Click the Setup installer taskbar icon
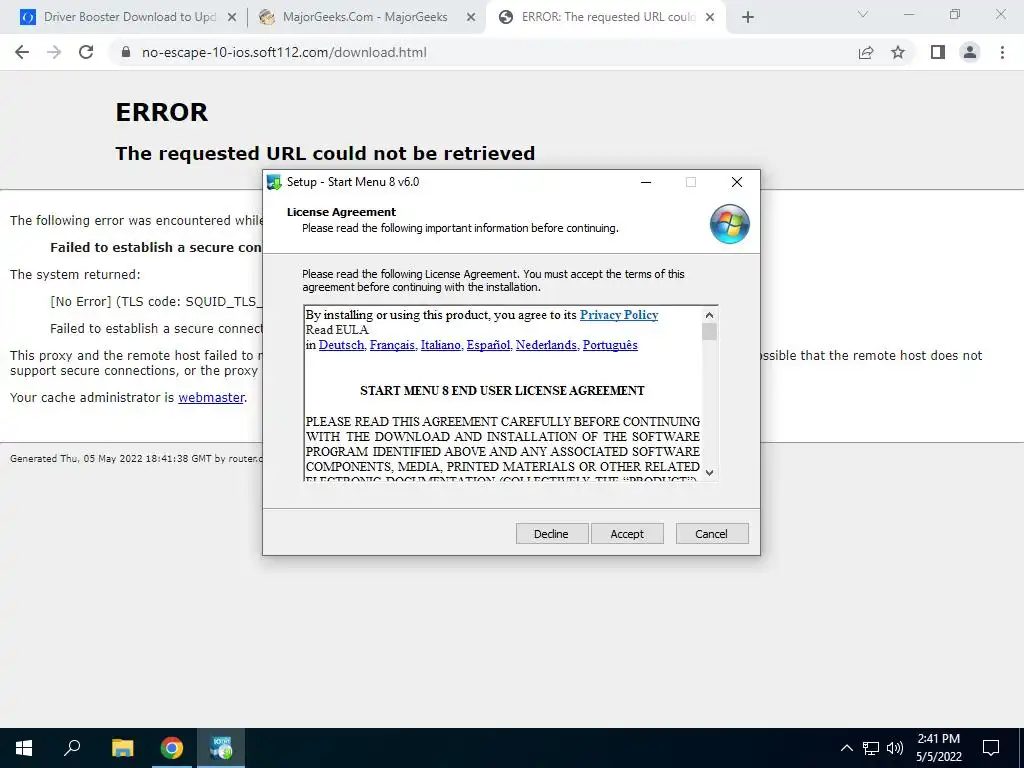Screen dimensions: 1024x768 click(221, 748)
